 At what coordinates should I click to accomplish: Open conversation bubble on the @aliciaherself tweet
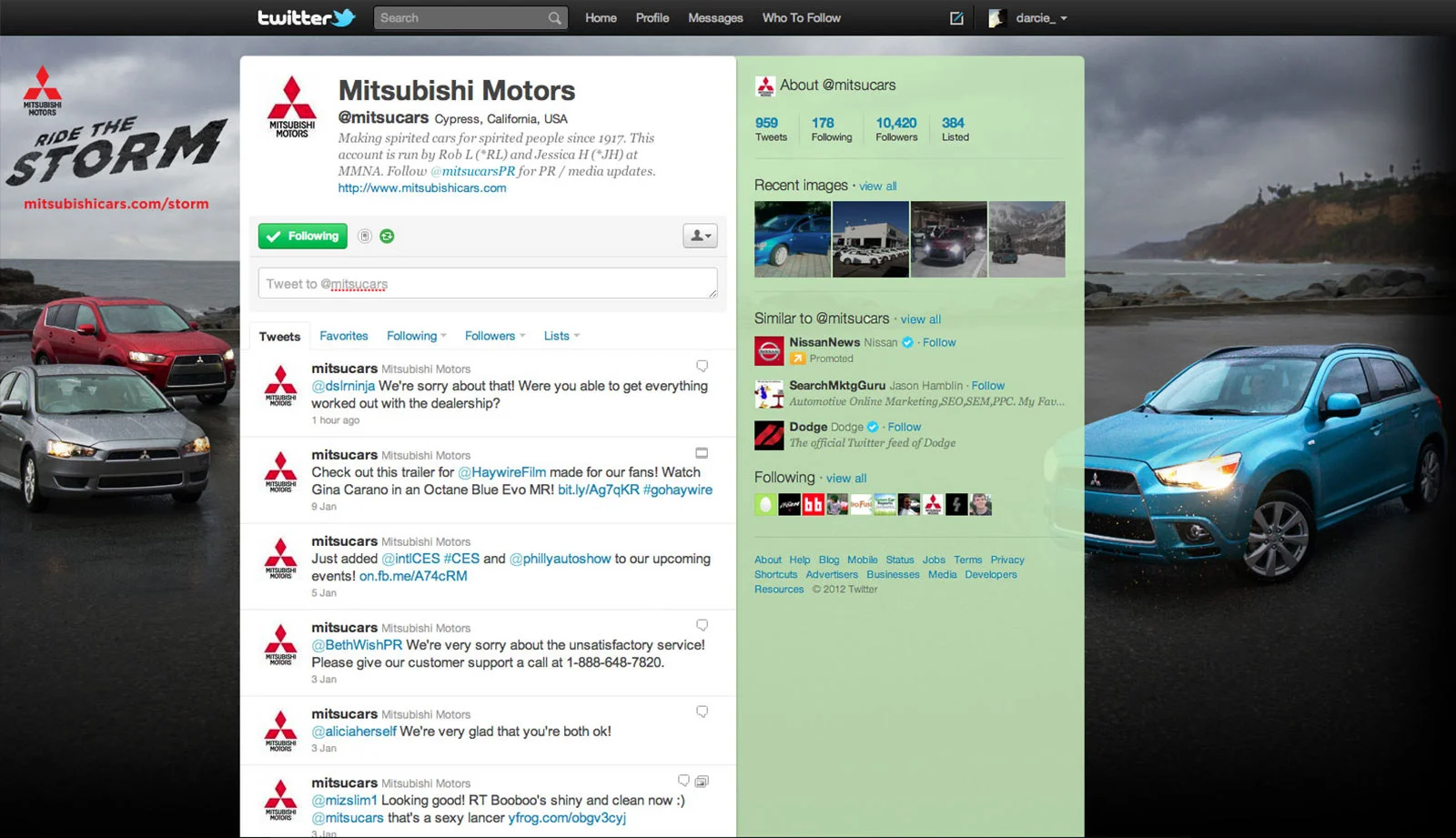702,712
